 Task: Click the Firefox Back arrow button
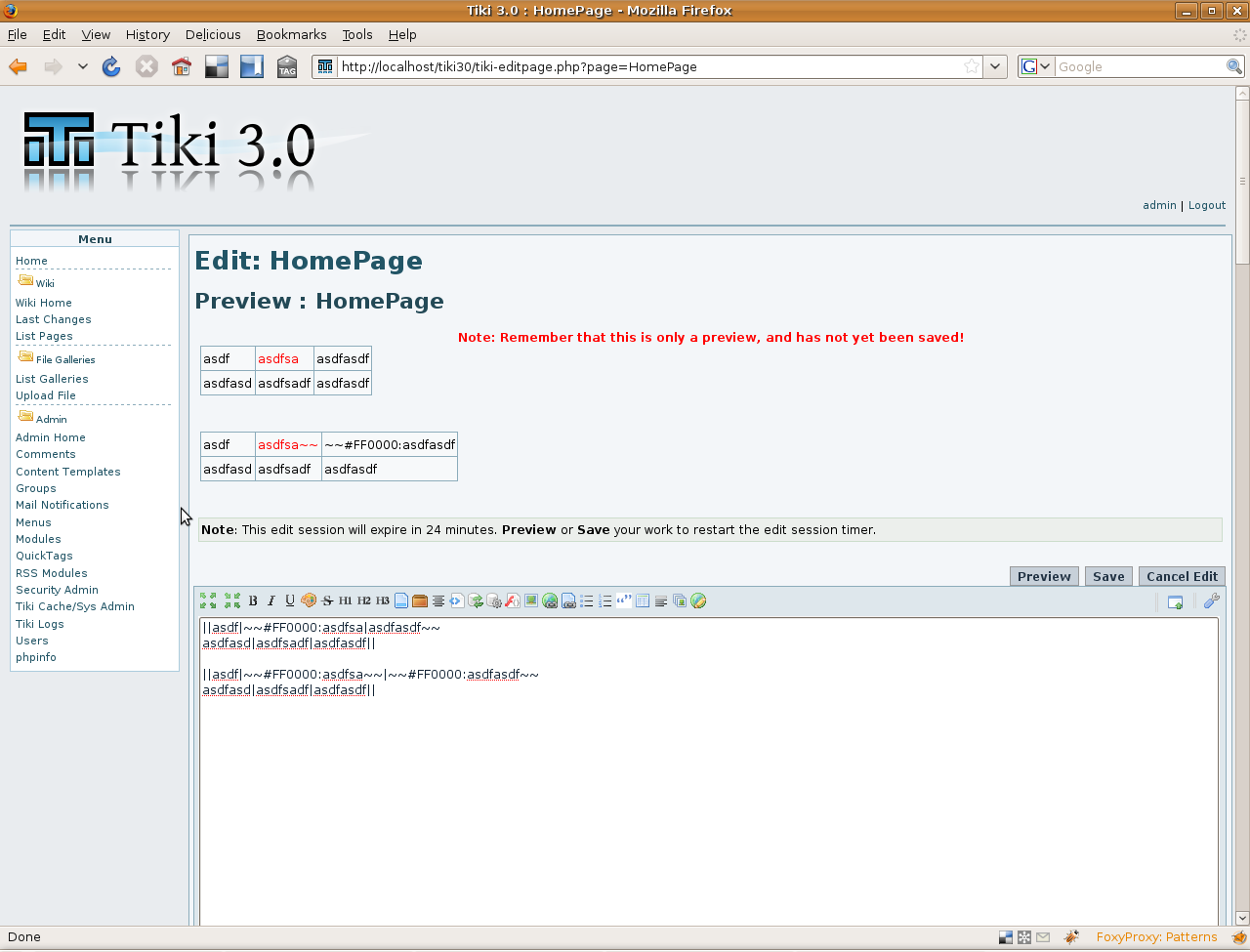tap(19, 66)
